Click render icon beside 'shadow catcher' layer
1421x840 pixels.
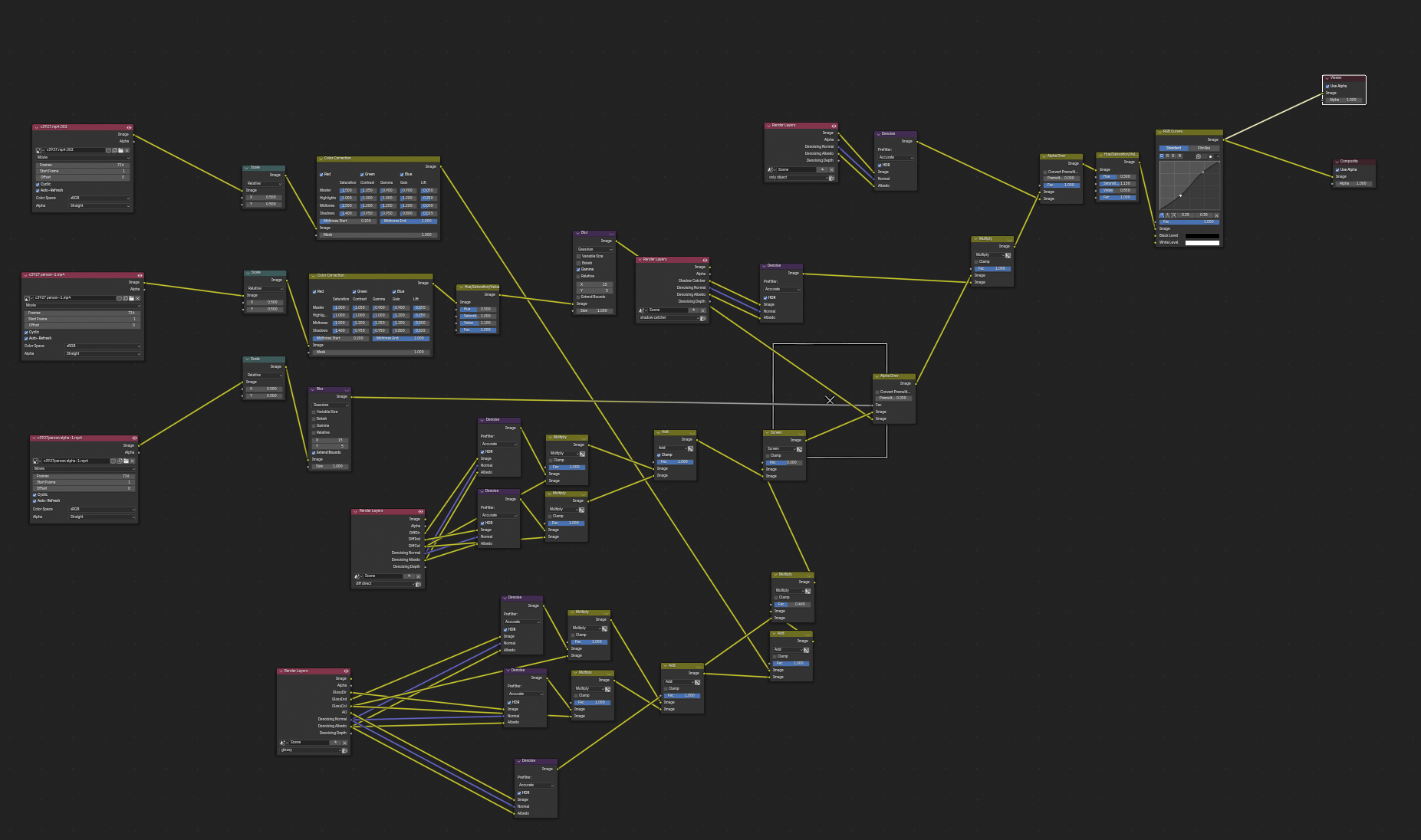coord(703,318)
